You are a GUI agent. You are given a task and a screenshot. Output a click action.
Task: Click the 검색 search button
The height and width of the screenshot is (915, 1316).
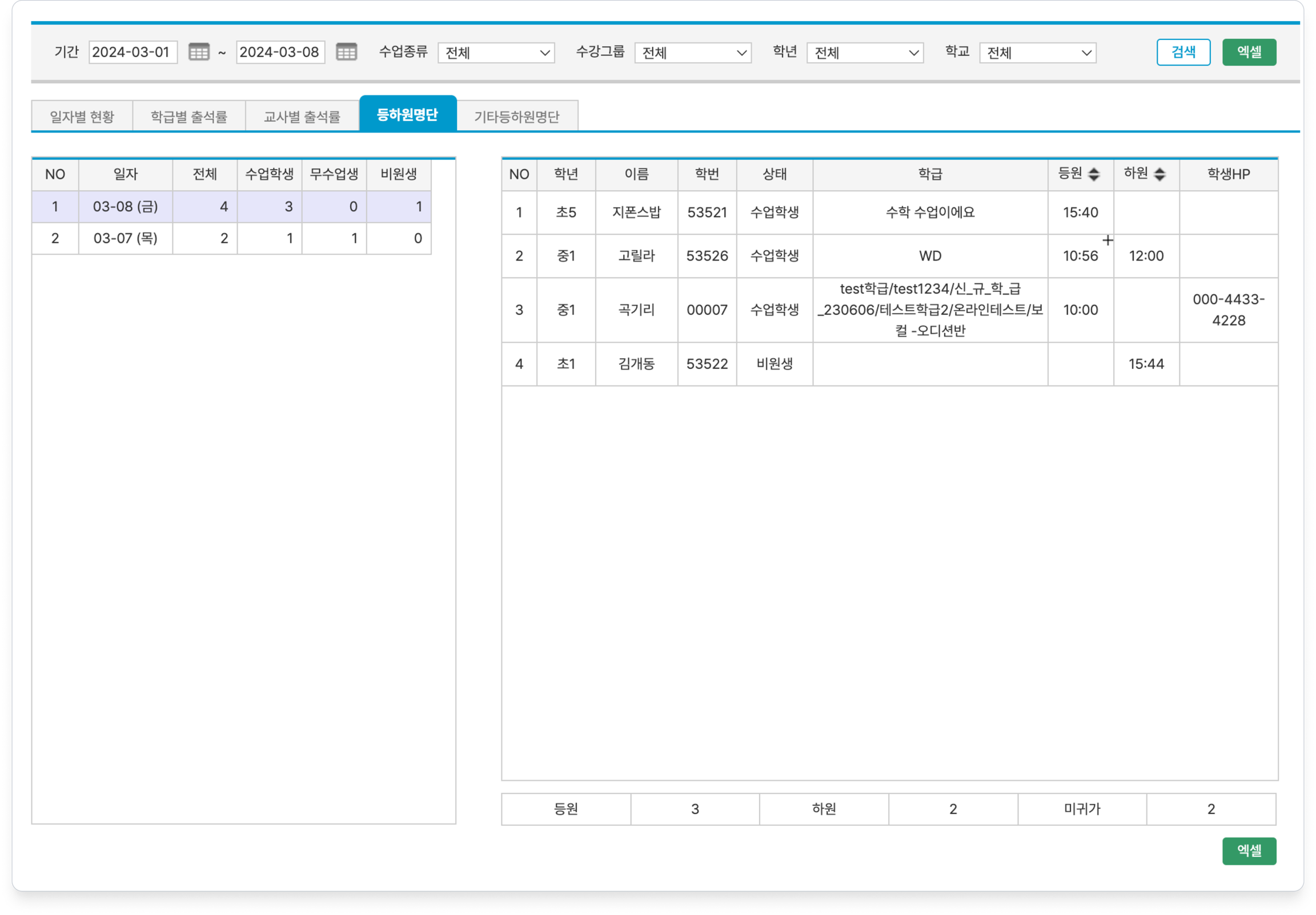pos(1183,52)
